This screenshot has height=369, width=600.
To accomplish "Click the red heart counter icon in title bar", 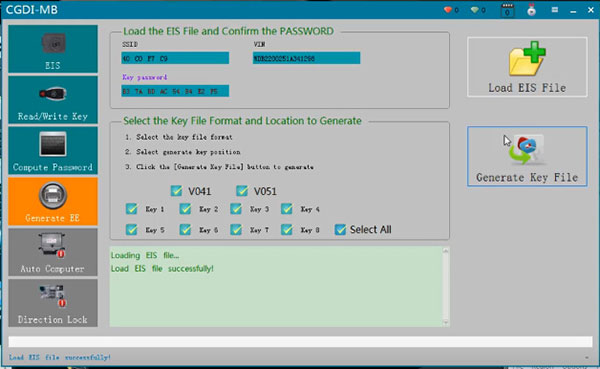I will [448, 10].
